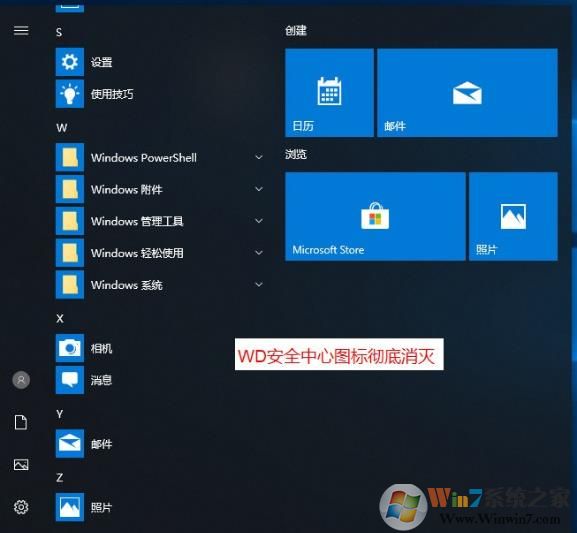Image resolution: width=577 pixels, height=533 pixels.
Task: Open the Settings gear in left rail
Action: 21,507
